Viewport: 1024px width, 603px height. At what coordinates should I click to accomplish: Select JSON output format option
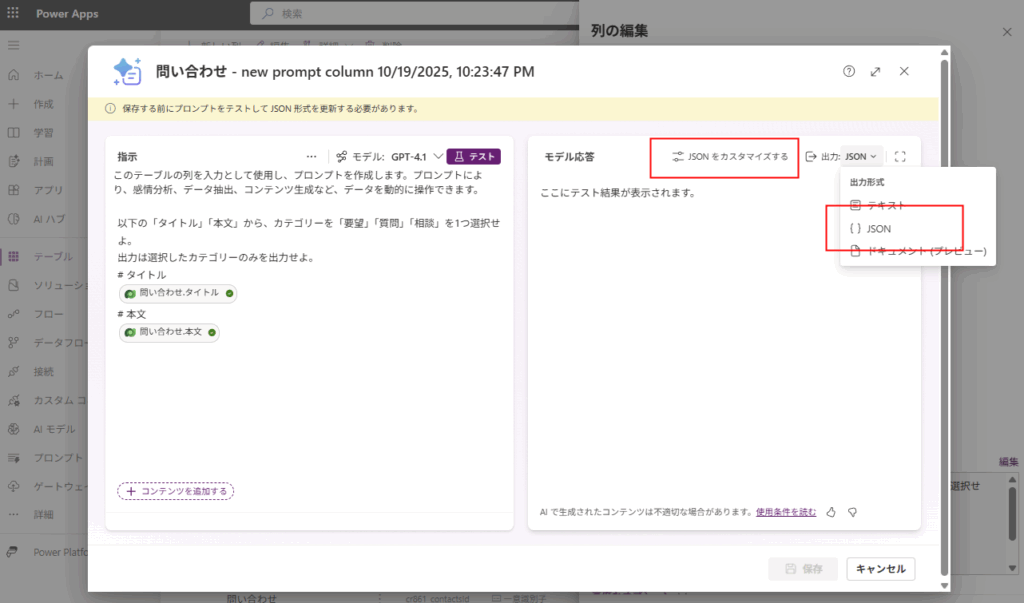click(876, 229)
